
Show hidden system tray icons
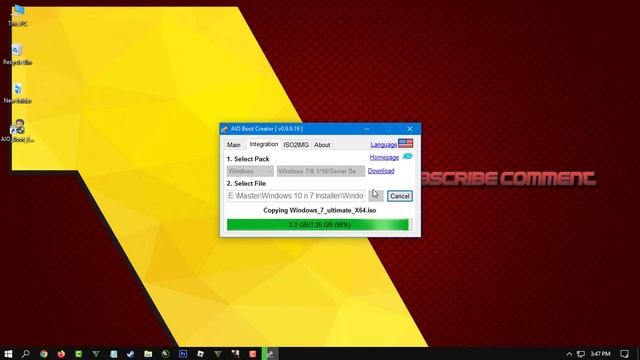coord(569,354)
